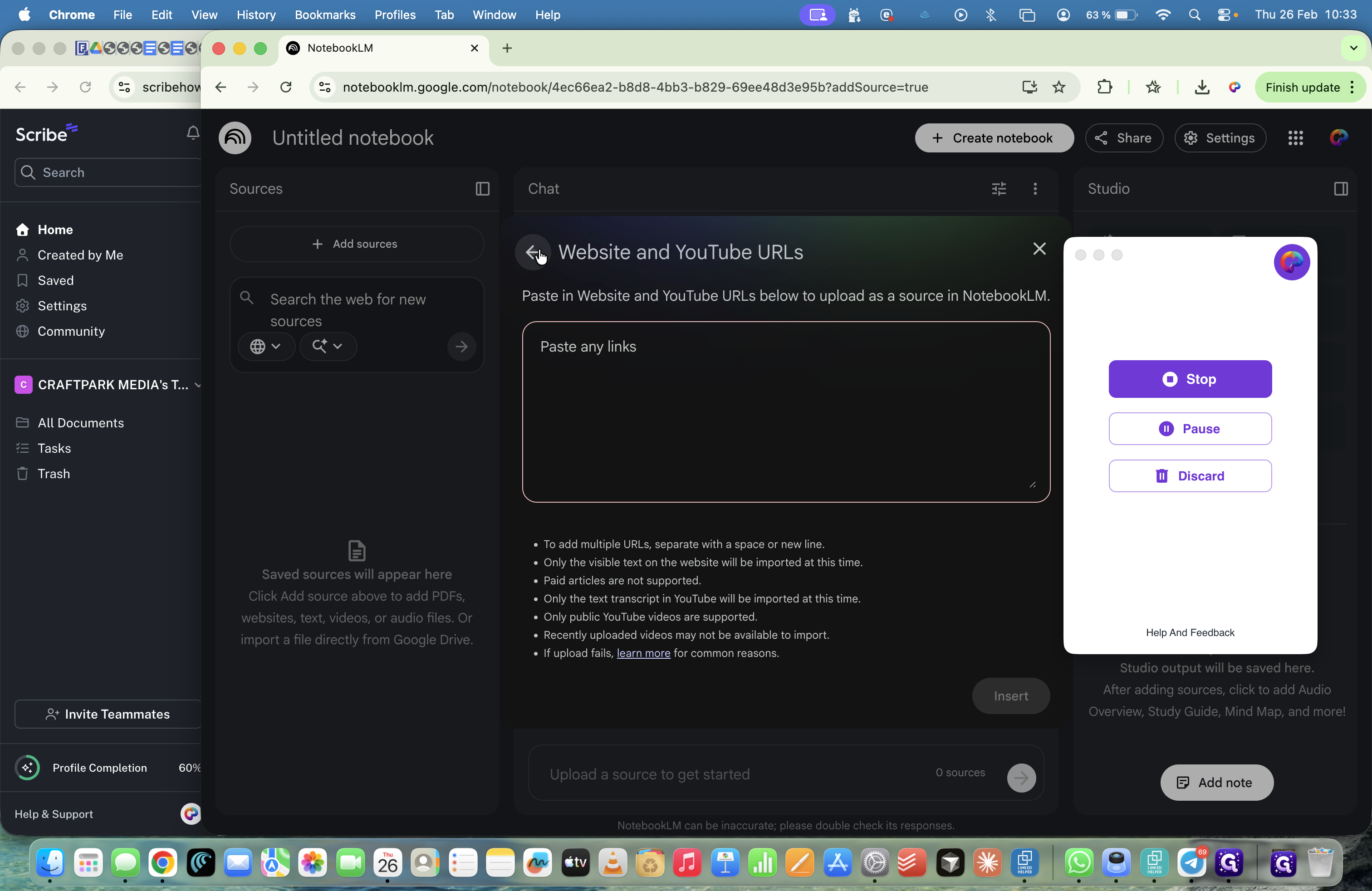
Task: Open the Chat three-dot options menu
Action: 1035,189
